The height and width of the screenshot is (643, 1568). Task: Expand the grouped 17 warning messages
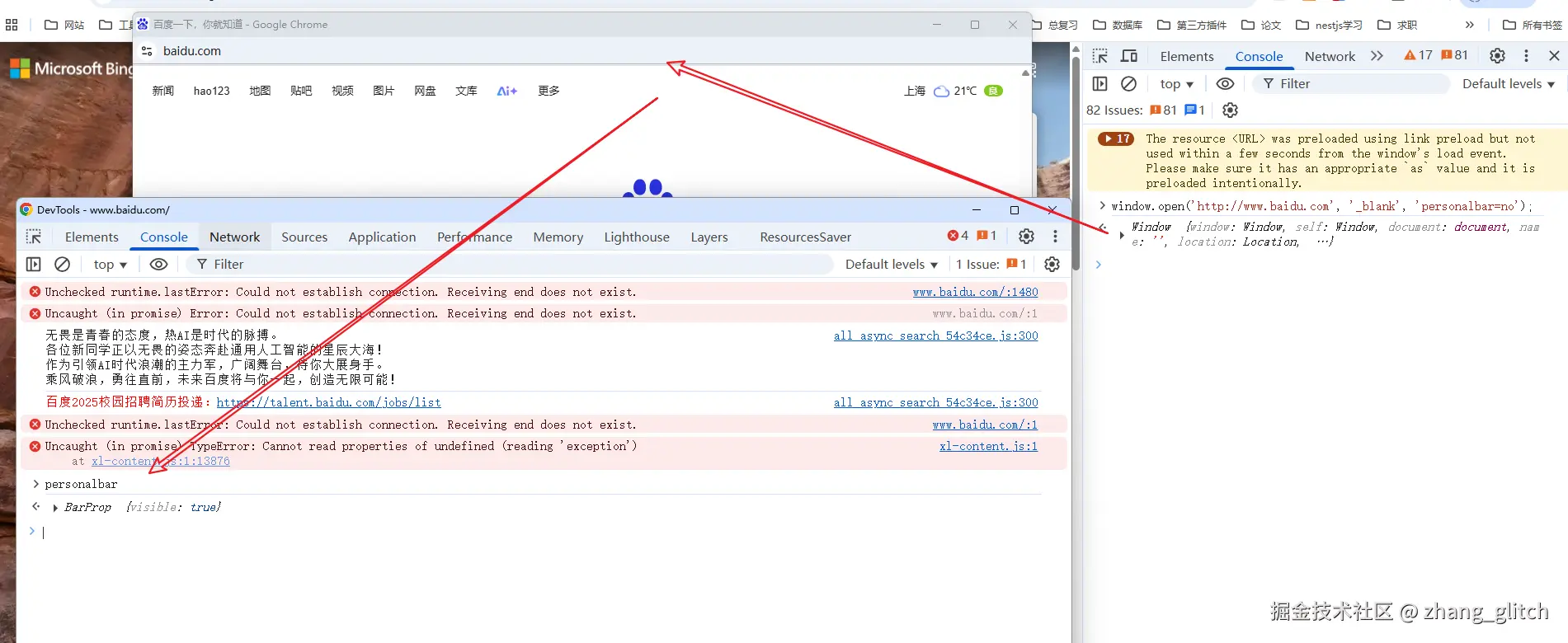[1116, 138]
